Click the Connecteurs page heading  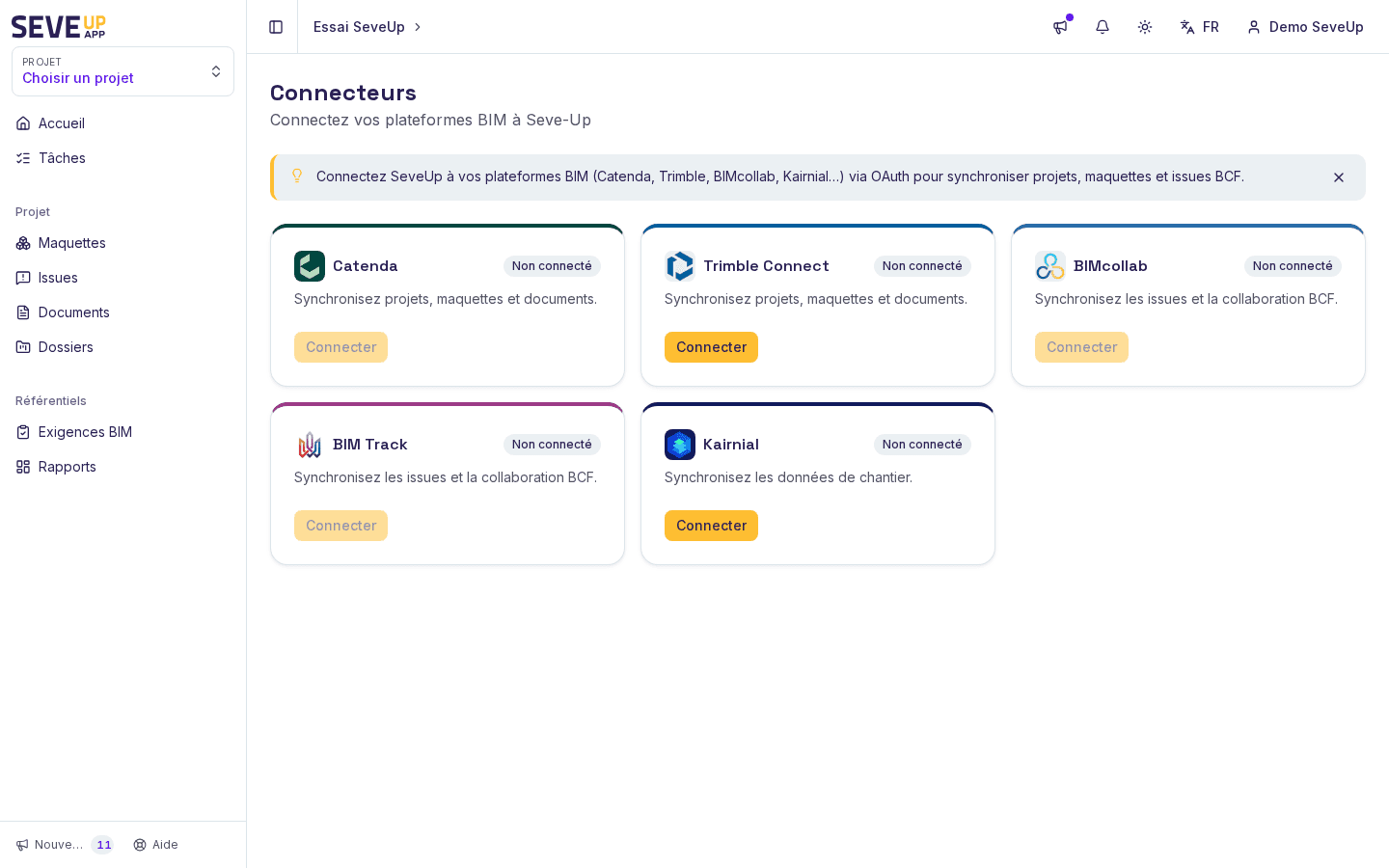[x=343, y=93]
